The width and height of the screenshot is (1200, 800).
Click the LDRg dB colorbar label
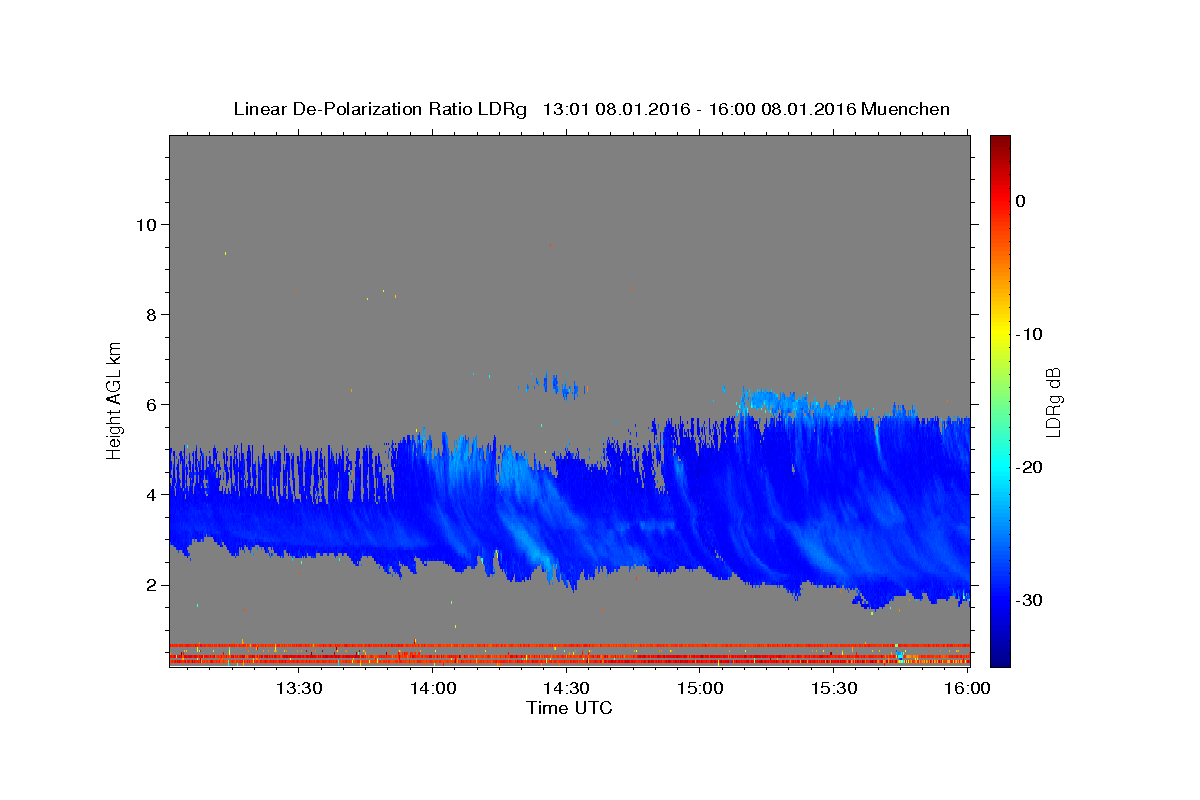(1052, 400)
